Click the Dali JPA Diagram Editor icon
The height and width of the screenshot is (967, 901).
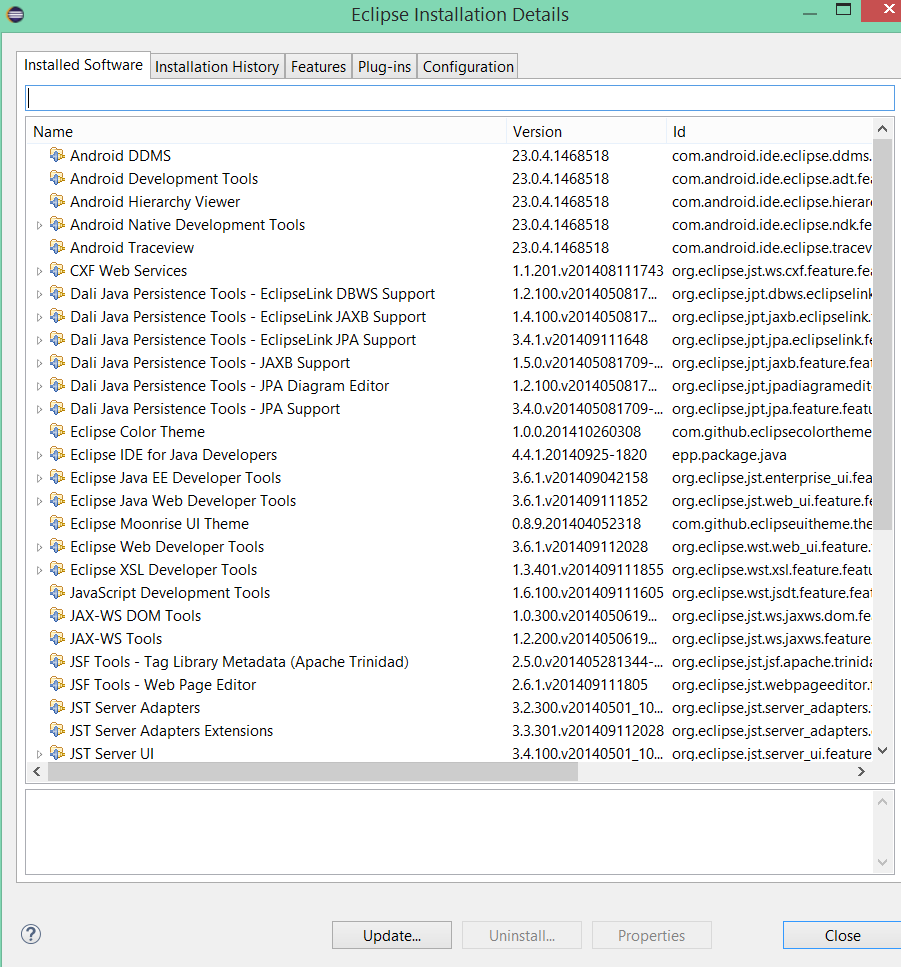tap(57, 385)
